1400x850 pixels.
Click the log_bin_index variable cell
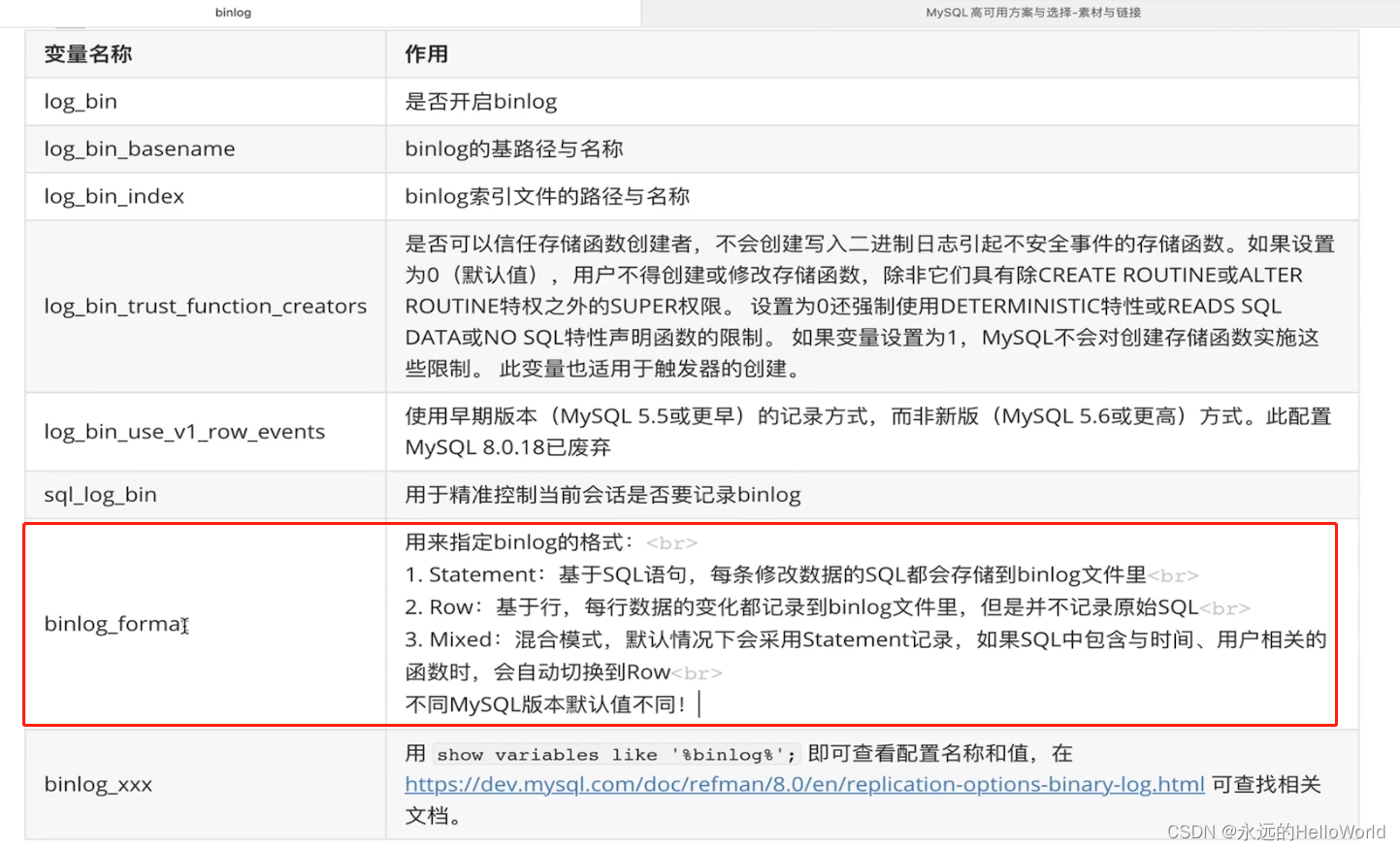206,197
